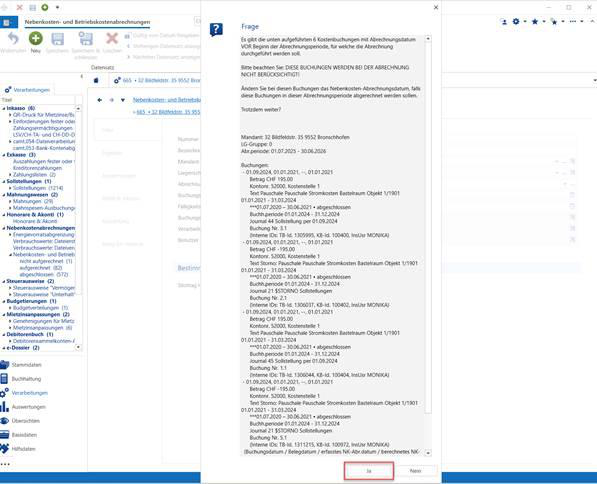Open Kreditorenzahlungen tree entry

point(37,168)
